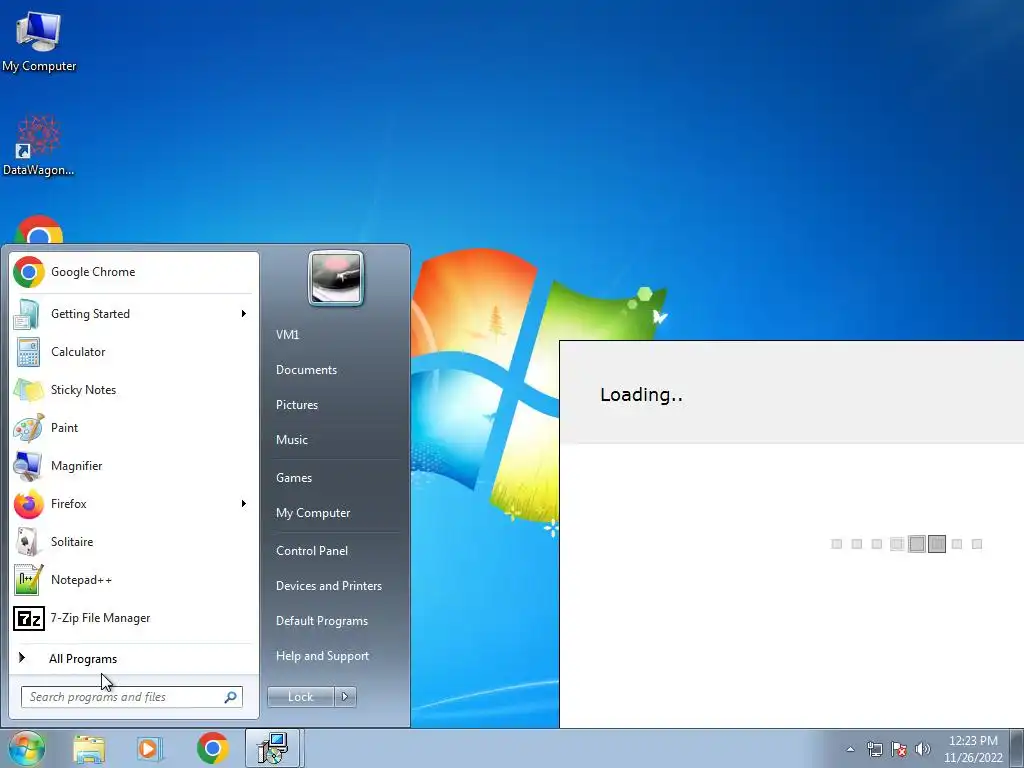Image resolution: width=1024 pixels, height=768 pixels.
Task: Open Chrome from the taskbar
Action: [x=212, y=748]
